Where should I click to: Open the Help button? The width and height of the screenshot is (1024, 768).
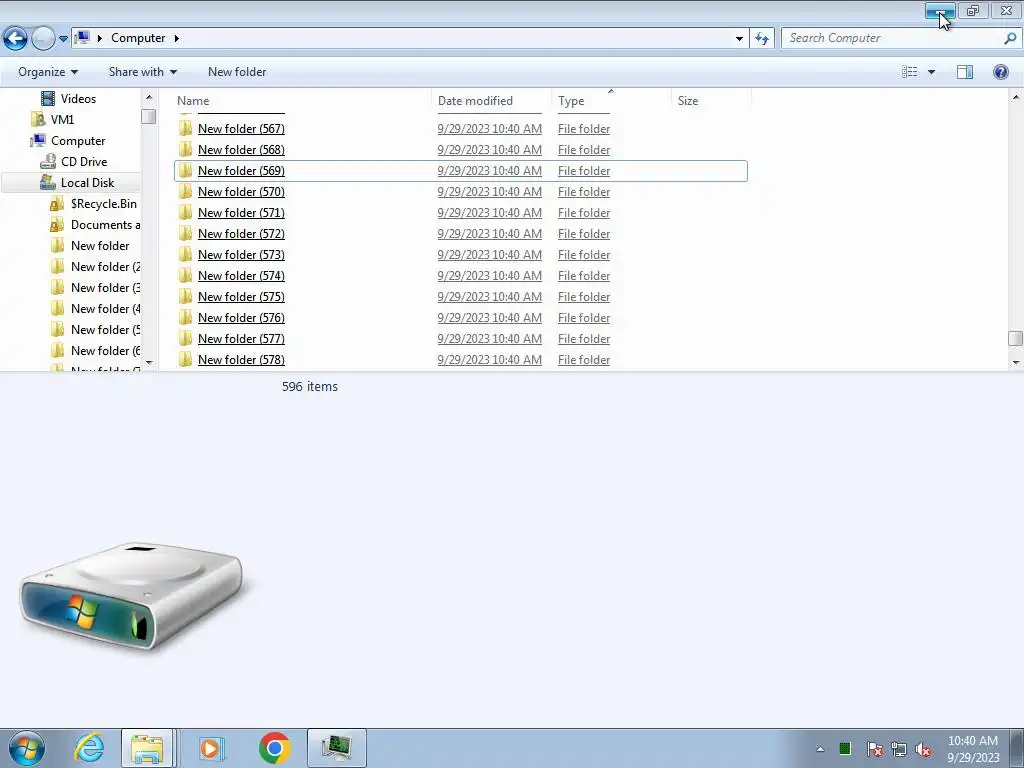pyautogui.click(x=1000, y=72)
